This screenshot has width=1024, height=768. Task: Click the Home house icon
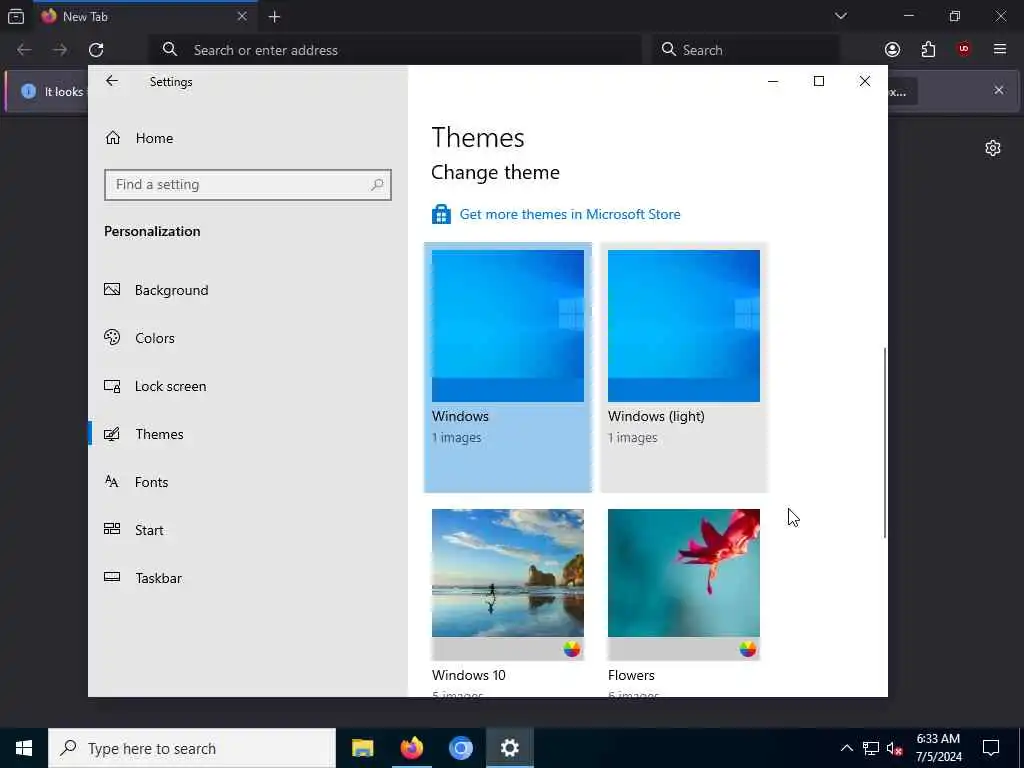[113, 137]
